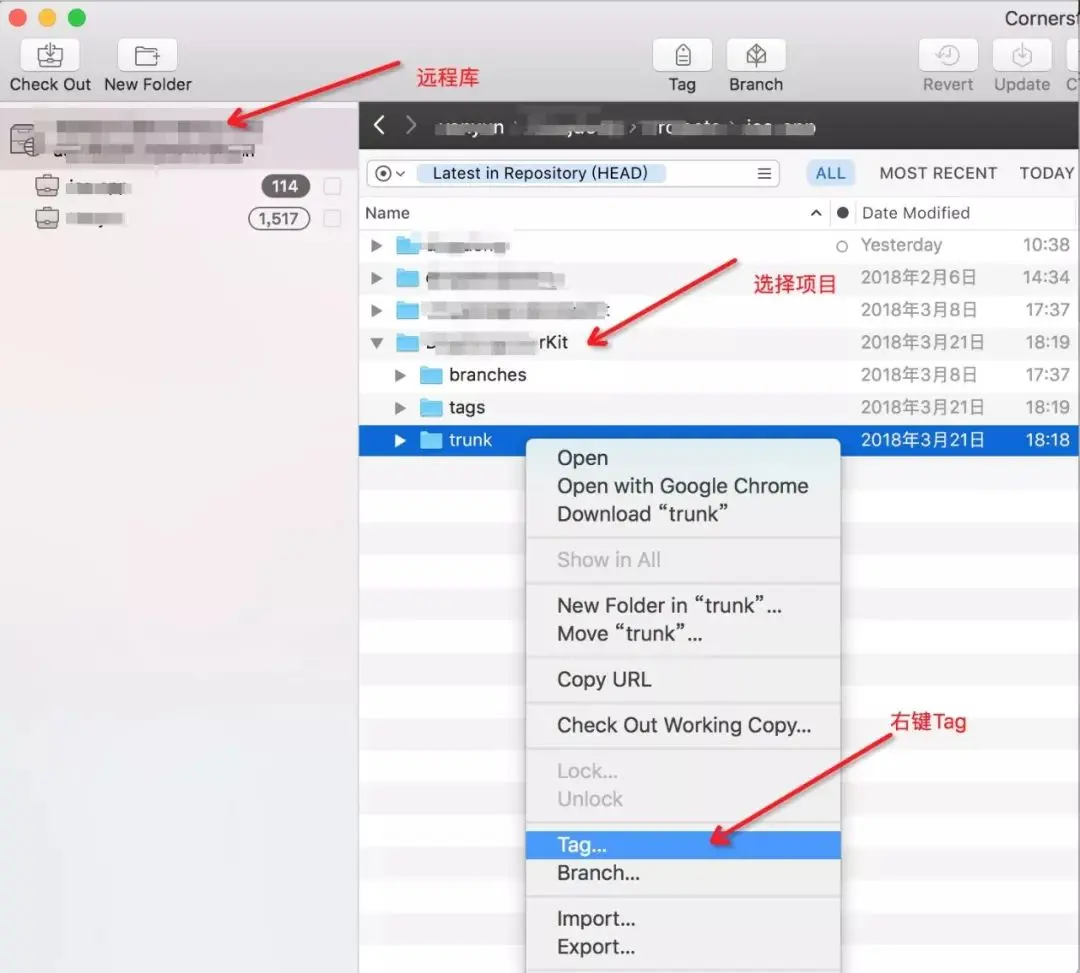Open revision list menu icon in HEAD field
This screenshot has height=973, width=1080.
pos(764,174)
